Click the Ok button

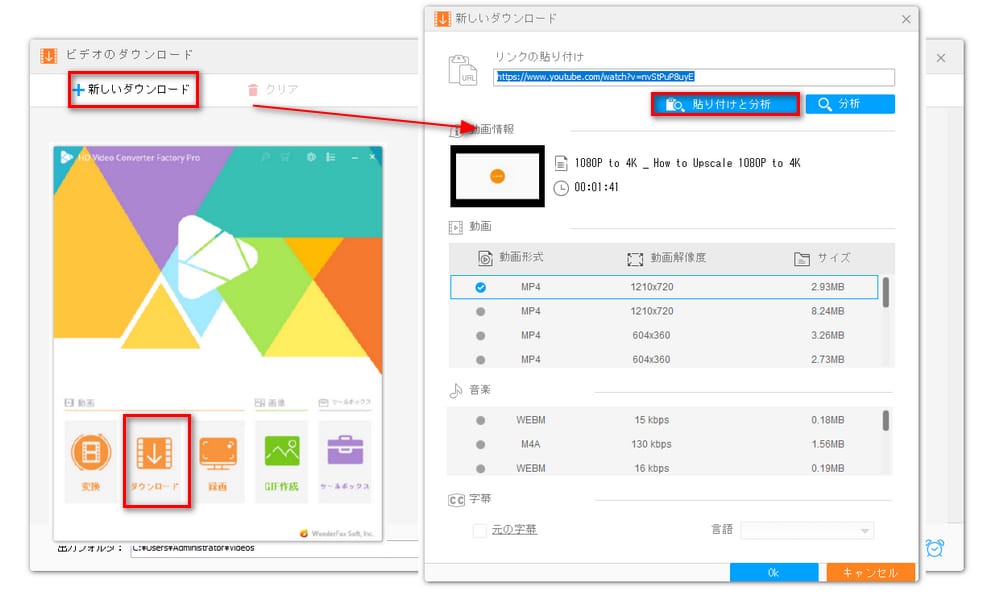pyautogui.click(x=773, y=573)
